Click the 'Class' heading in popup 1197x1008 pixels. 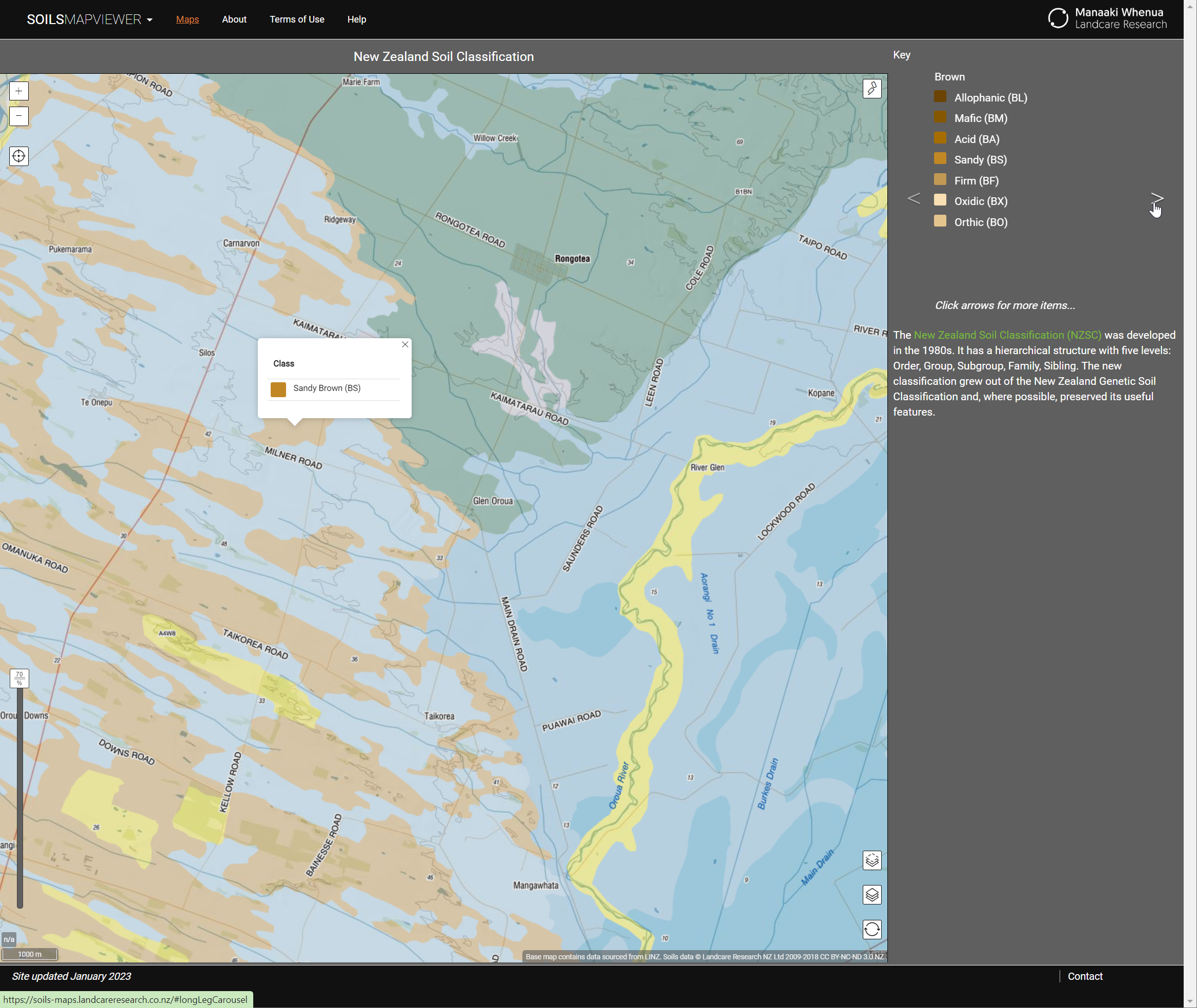click(283, 364)
